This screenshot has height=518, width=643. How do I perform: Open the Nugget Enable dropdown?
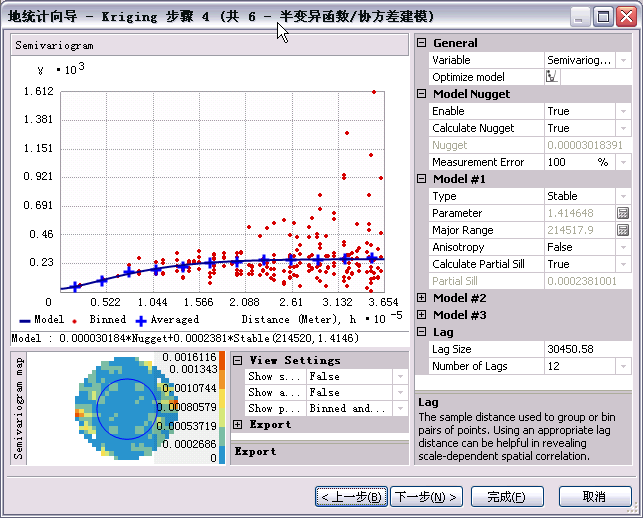pyautogui.click(x=623, y=111)
